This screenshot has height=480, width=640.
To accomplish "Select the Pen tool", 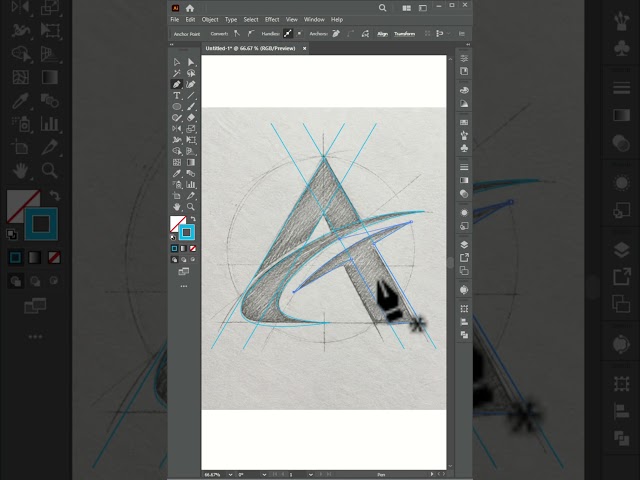I will 177,84.
